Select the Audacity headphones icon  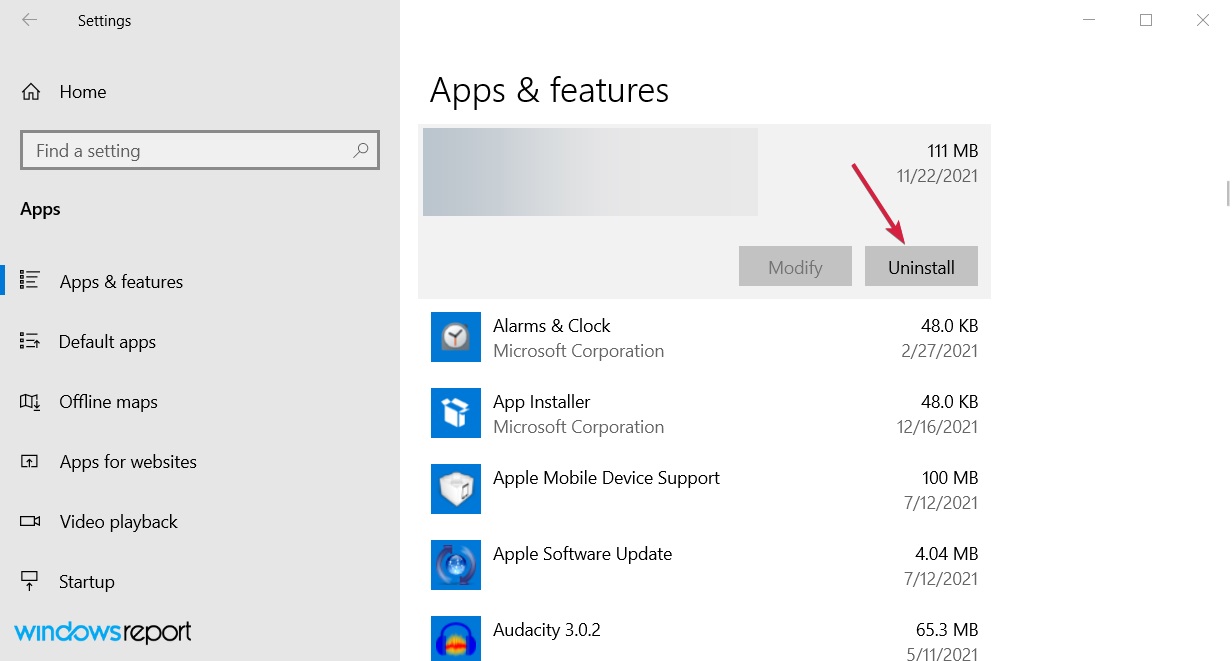pyautogui.click(x=456, y=639)
